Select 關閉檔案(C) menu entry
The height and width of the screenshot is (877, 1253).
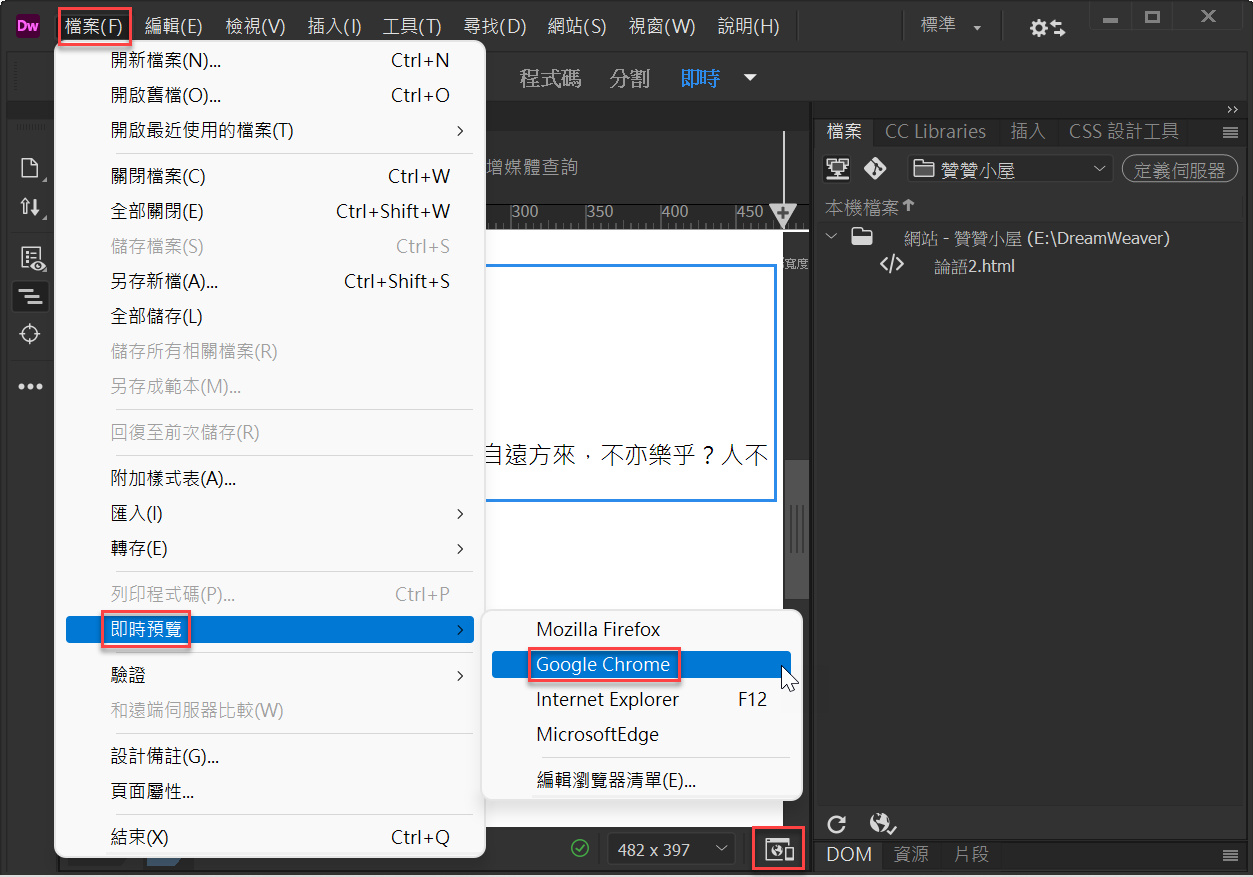[x=270, y=176]
